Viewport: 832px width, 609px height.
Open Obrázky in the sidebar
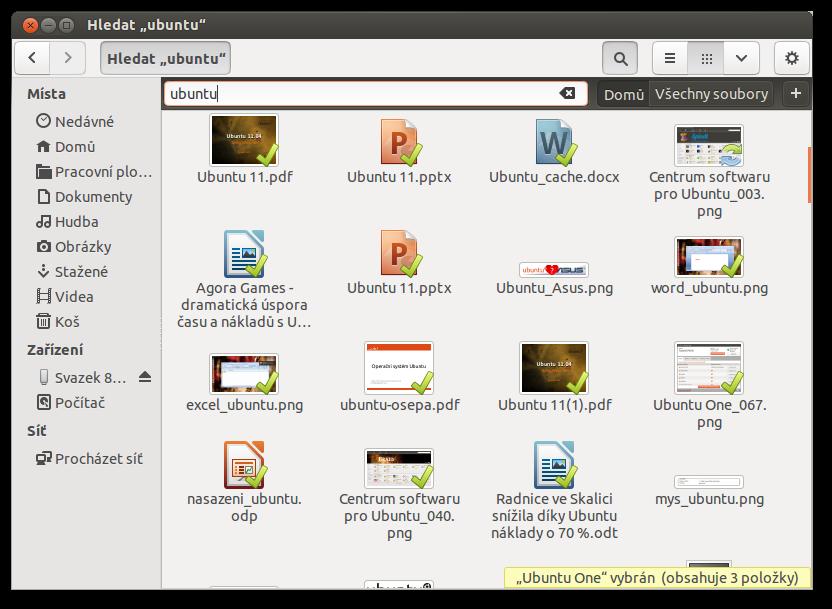pyautogui.click(x=74, y=246)
